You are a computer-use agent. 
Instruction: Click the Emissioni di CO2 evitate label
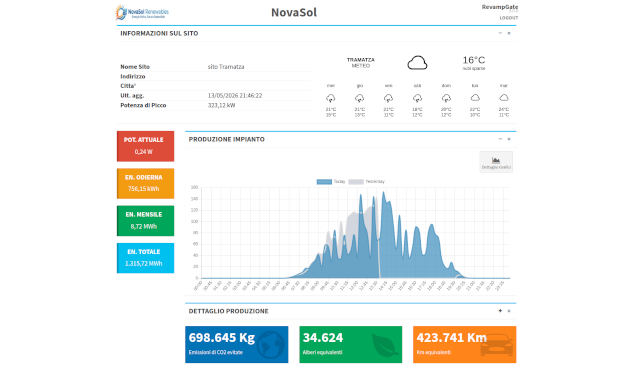(215, 352)
